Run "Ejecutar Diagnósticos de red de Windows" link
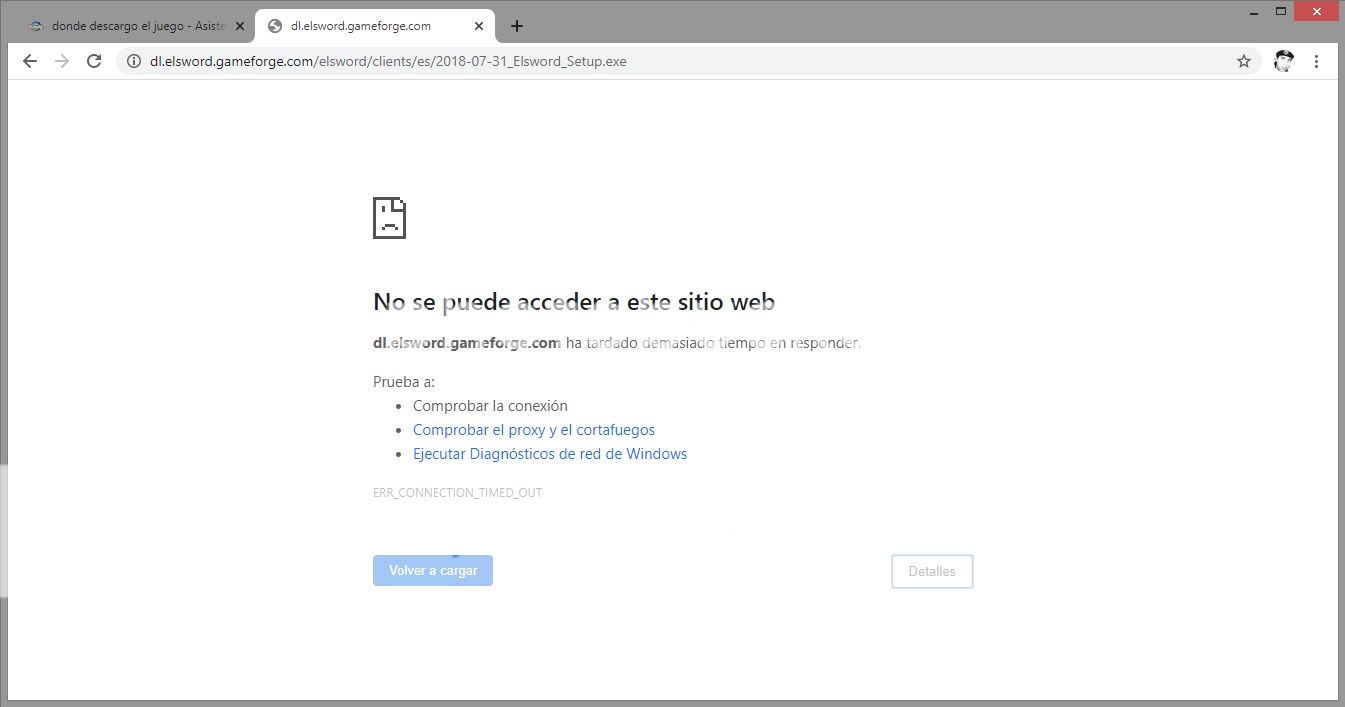Viewport: 1345px width, 707px height. click(x=549, y=454)
